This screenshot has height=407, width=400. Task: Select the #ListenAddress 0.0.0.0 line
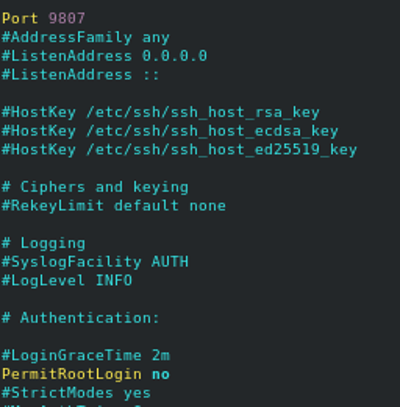click(x=104, y=56)
